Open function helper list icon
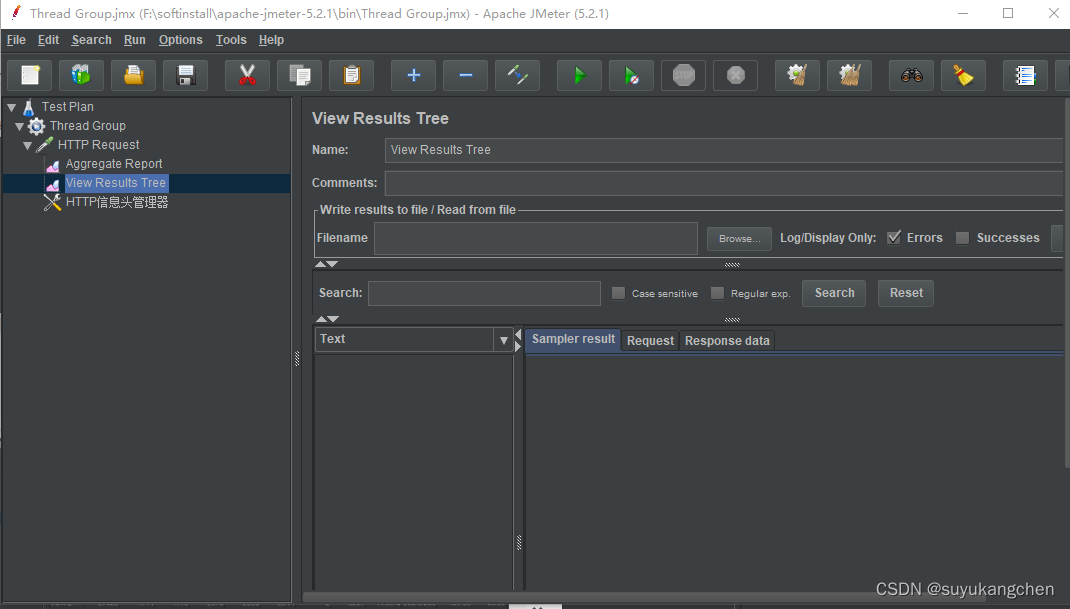The height and width of the screenshot is (609, 1070). click(1025, 75)
